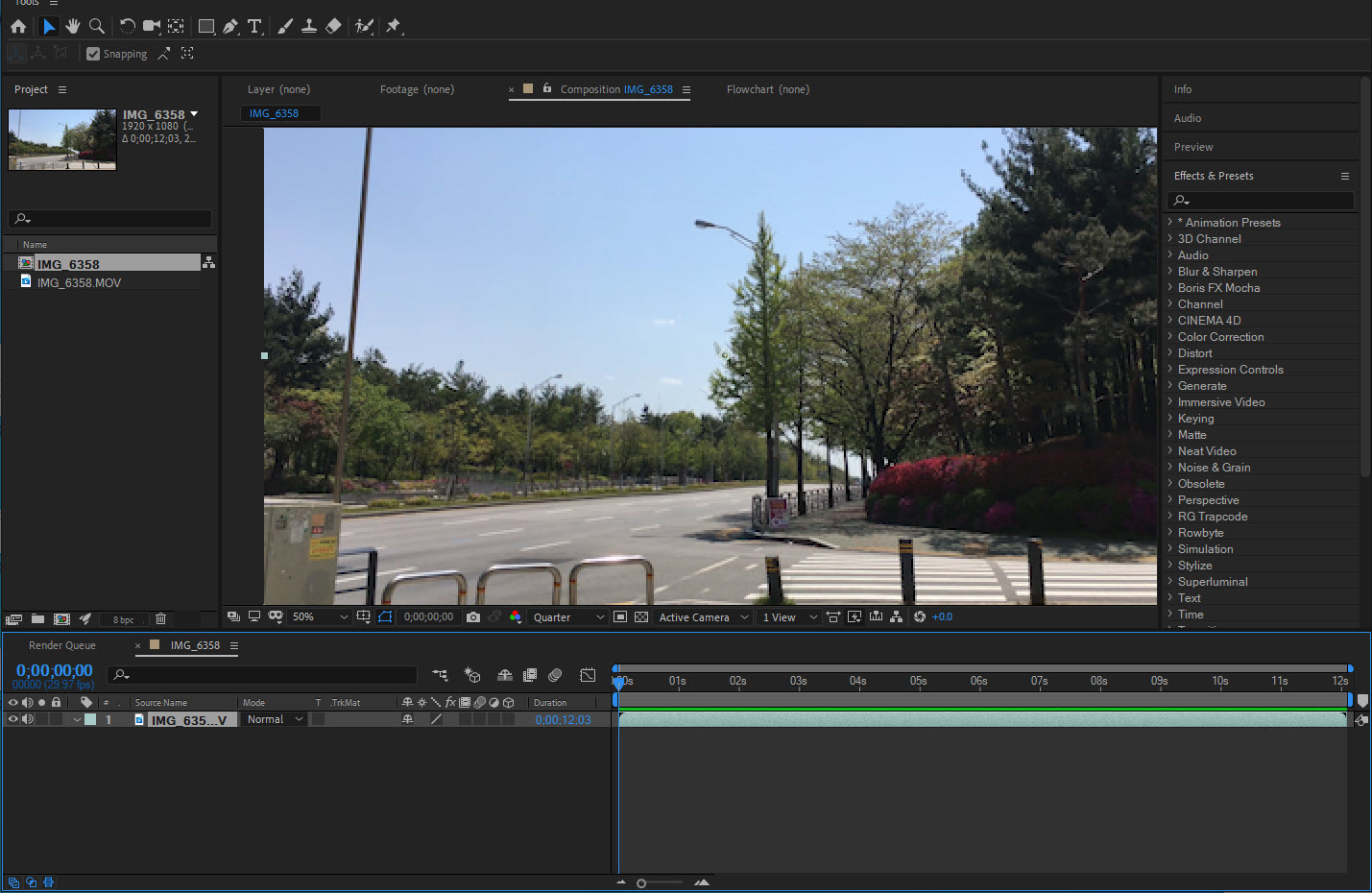Screen dimensions: 1372x893
Task: Go to the Home screen icon
Action: 18,26
